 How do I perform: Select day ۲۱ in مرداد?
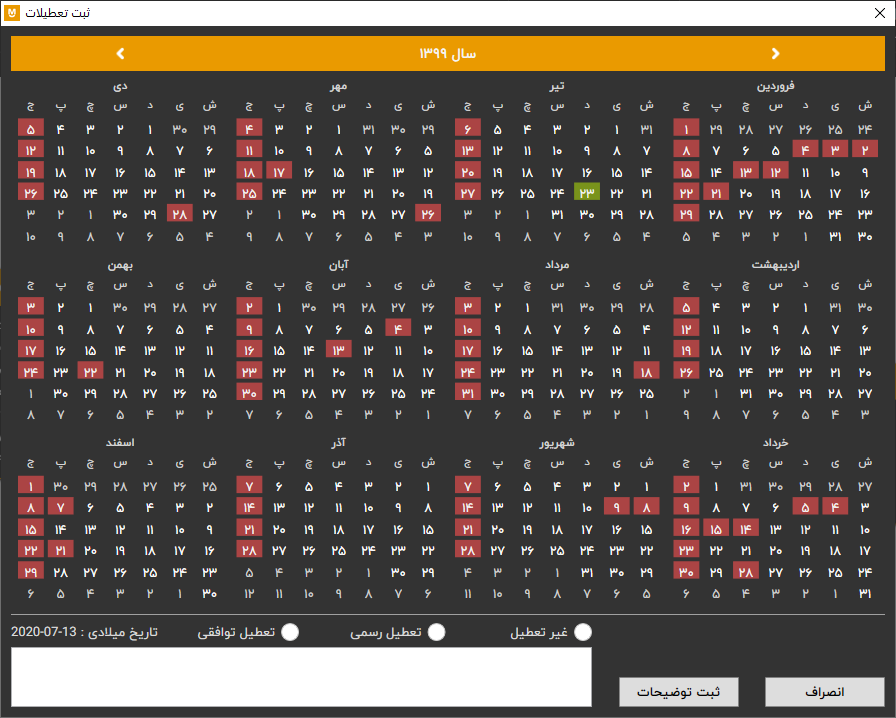pos(557,372)
